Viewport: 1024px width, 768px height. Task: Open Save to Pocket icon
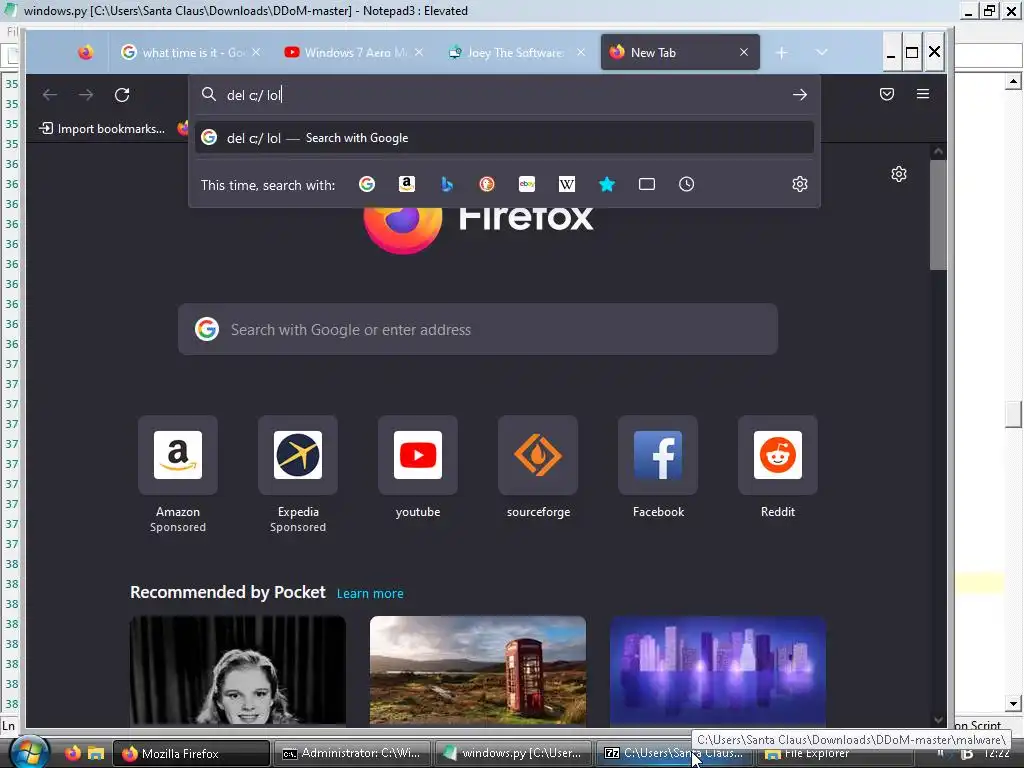[886, 95]
